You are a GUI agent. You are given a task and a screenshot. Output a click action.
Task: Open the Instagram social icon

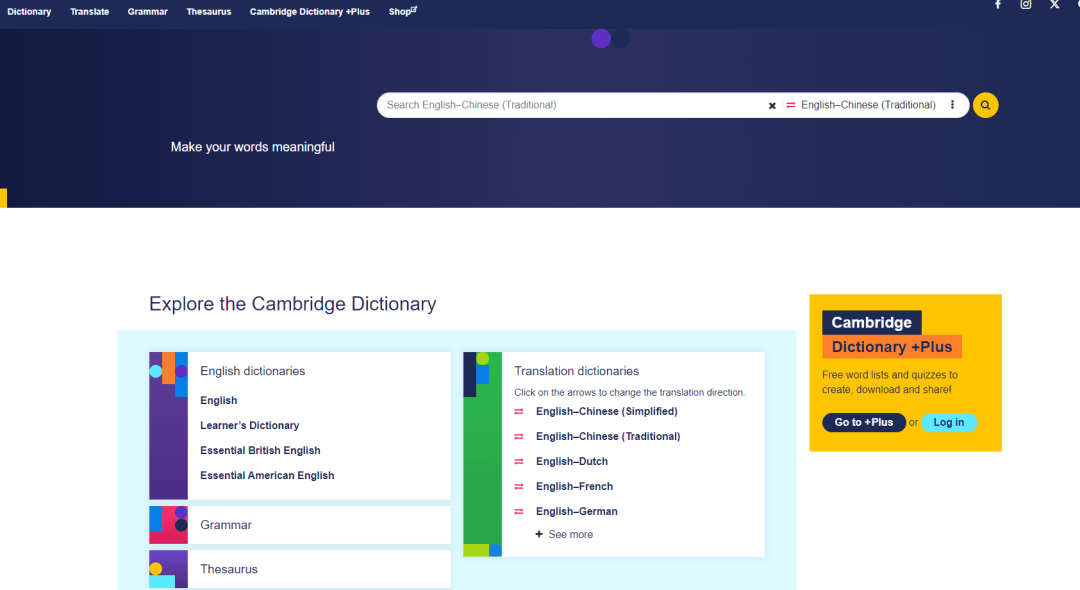click(x=1026, y=5)
